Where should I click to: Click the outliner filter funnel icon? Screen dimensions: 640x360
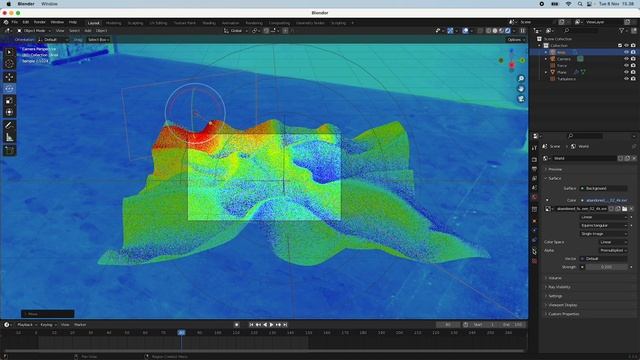(622, 31)
